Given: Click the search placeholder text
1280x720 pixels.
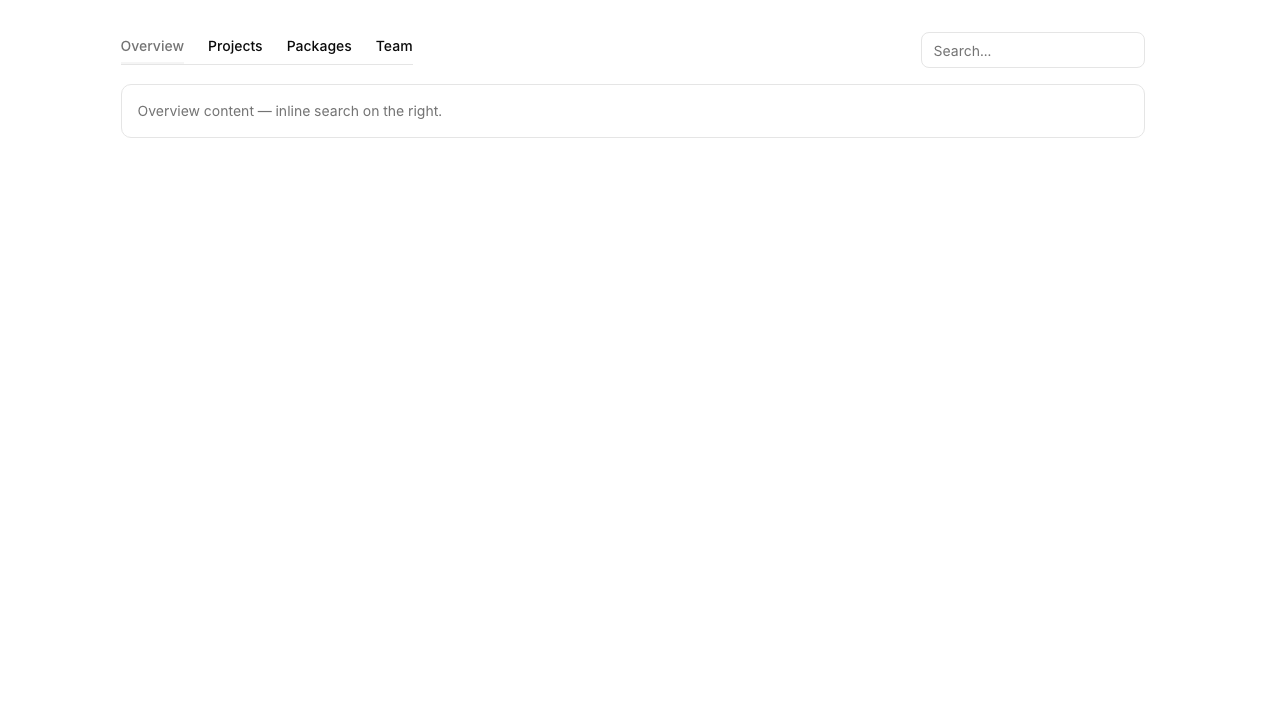Looking at the screenshot, I should pyautogui.click(x=962, y=50).
